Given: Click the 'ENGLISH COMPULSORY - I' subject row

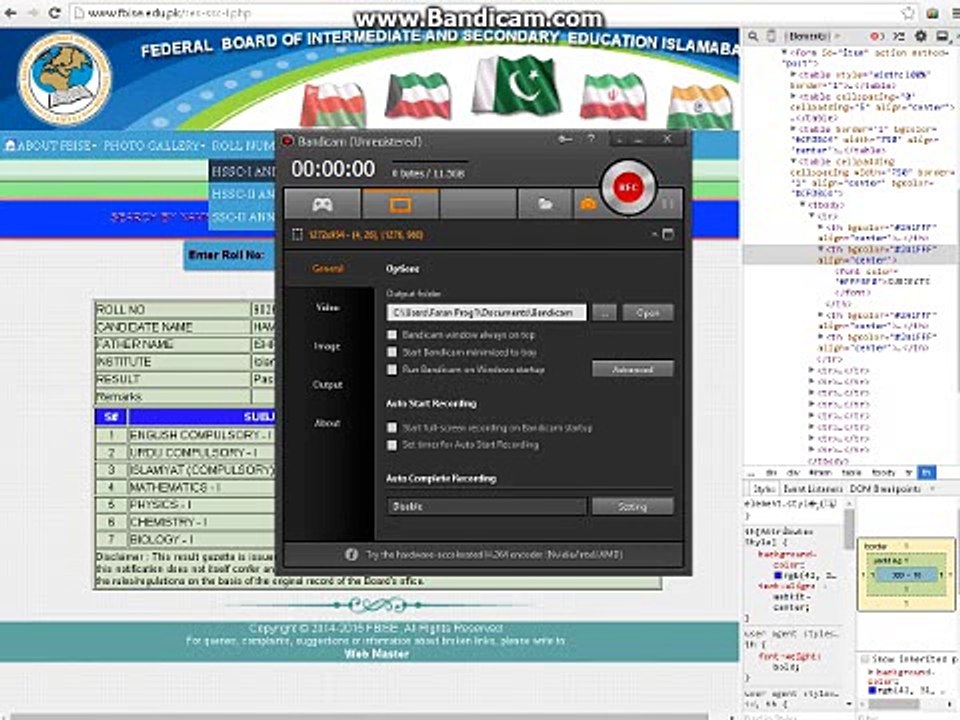Looking at the screenshot, I should (x=201, y=435).
